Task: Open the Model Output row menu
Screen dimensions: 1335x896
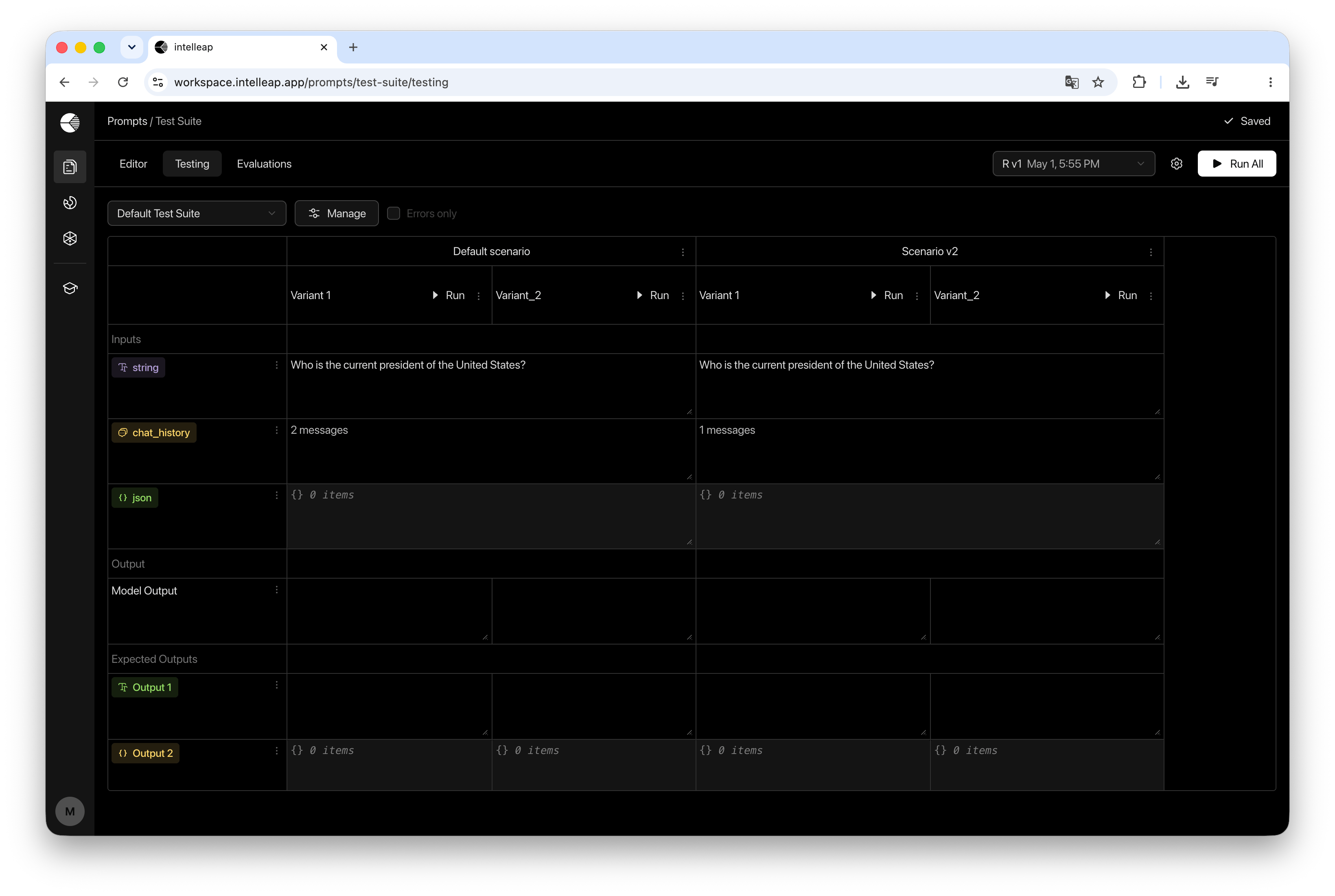Action: point(277,590)
